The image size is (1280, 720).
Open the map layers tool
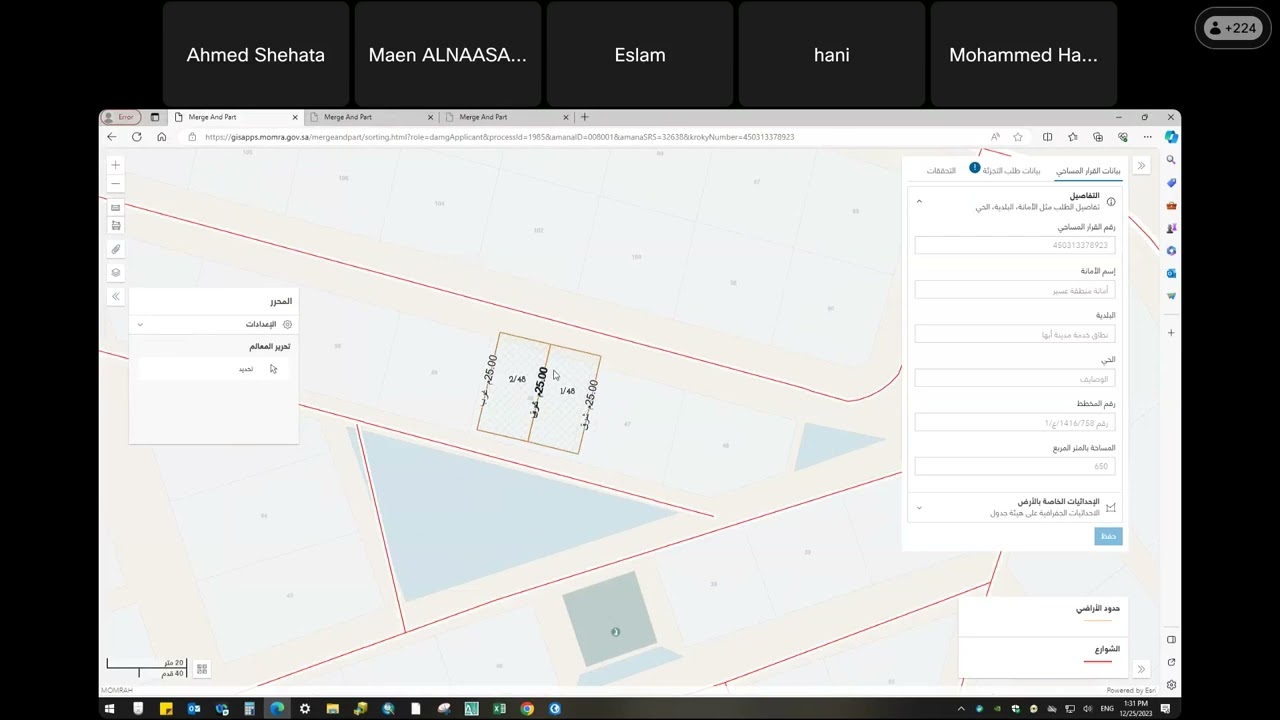116,273
